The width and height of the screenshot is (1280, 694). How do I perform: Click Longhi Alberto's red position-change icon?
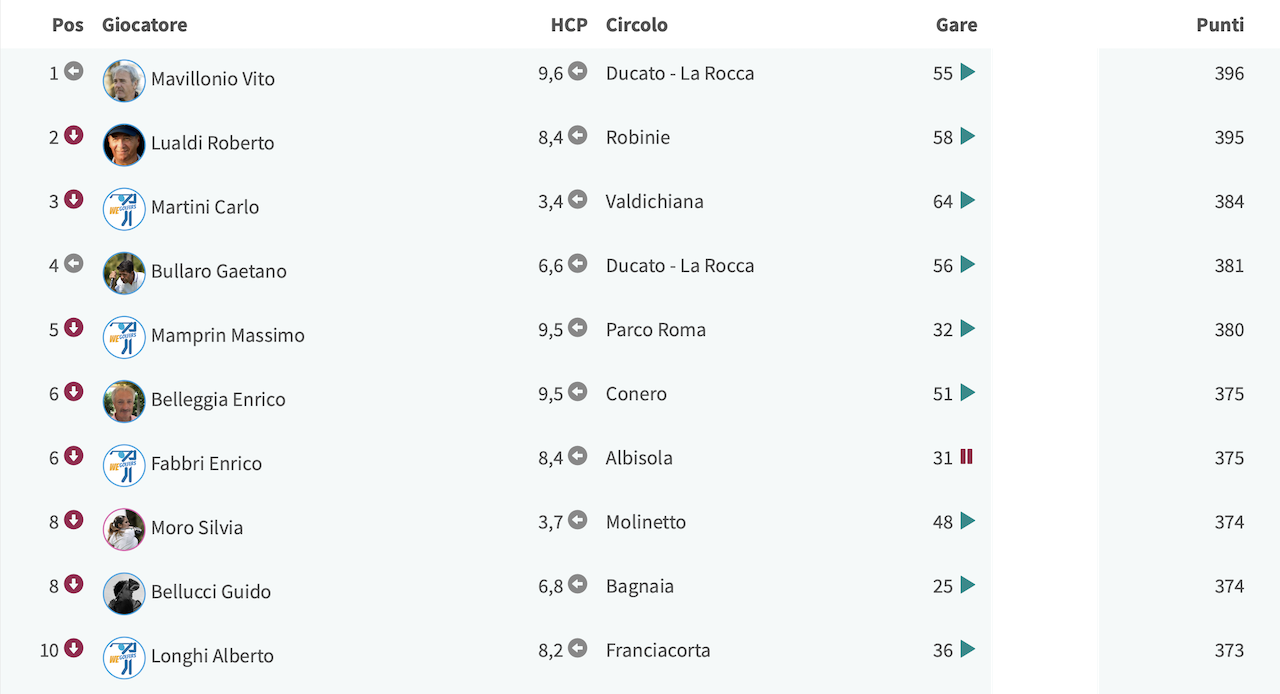tap(74, 648)
